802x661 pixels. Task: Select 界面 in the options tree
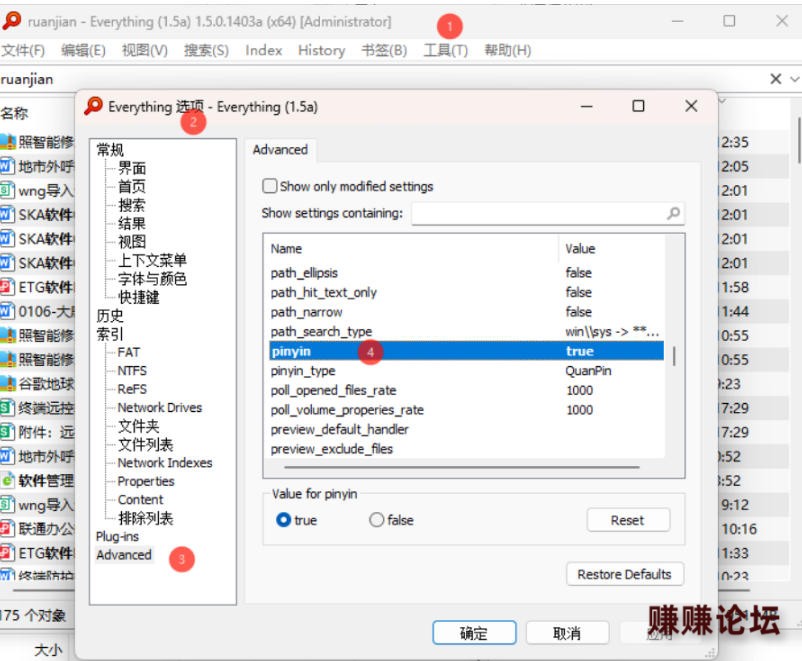tap(132, 168)
